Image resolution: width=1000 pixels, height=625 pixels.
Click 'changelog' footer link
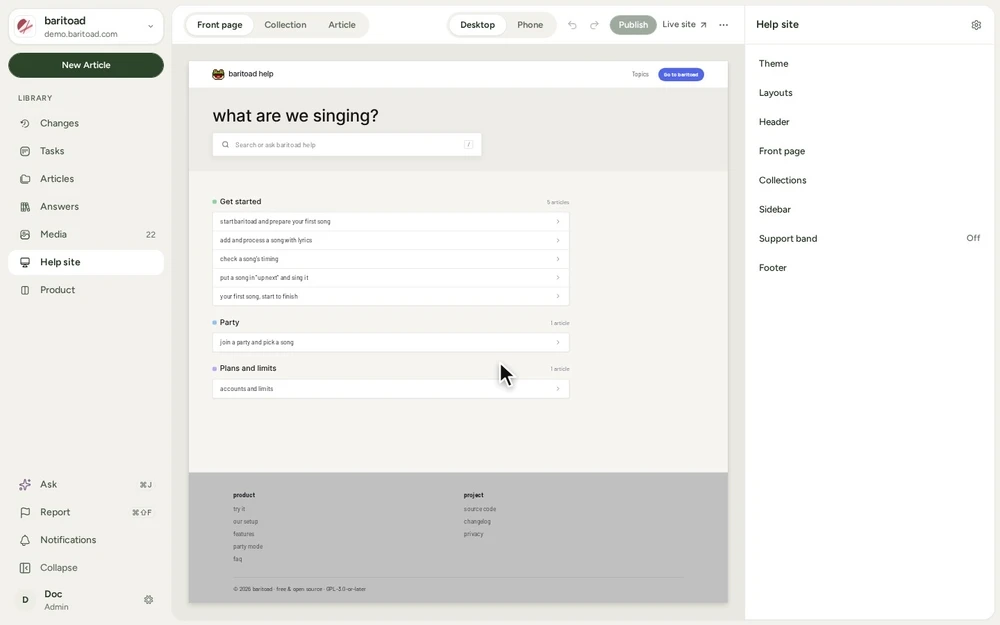click(477, 522)
